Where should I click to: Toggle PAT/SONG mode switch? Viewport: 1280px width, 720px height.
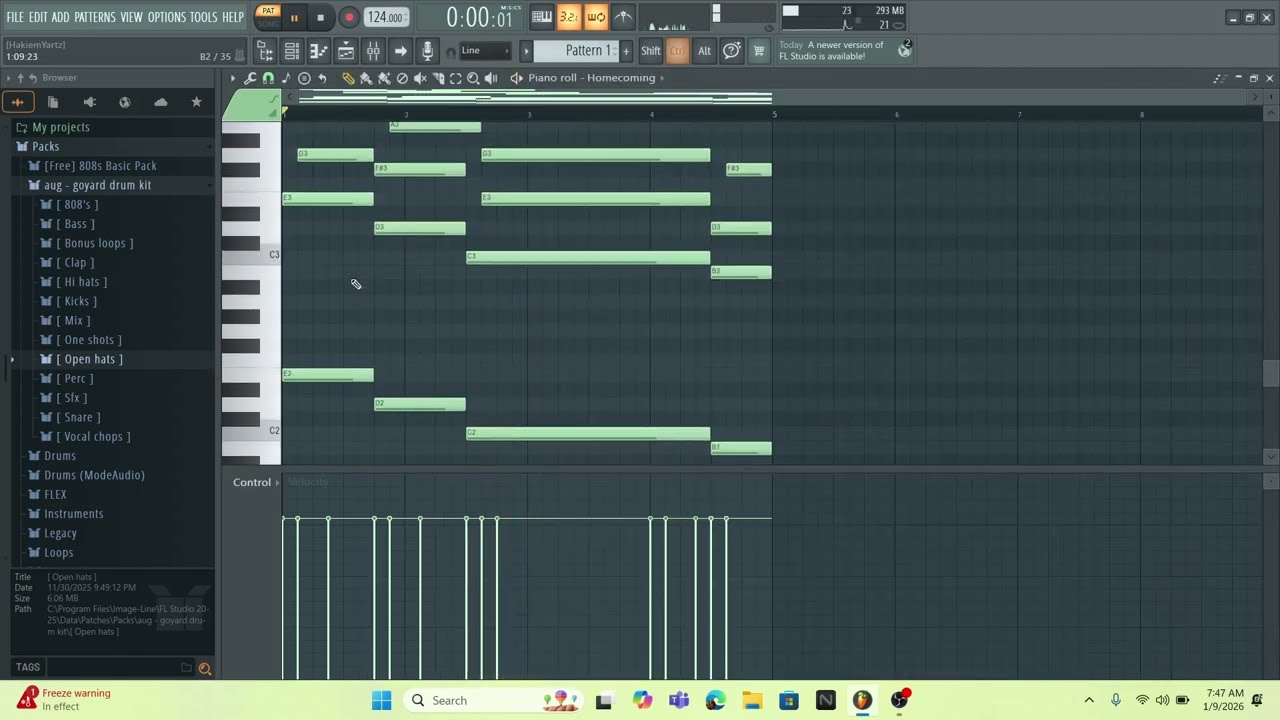(x=268, y=17)
